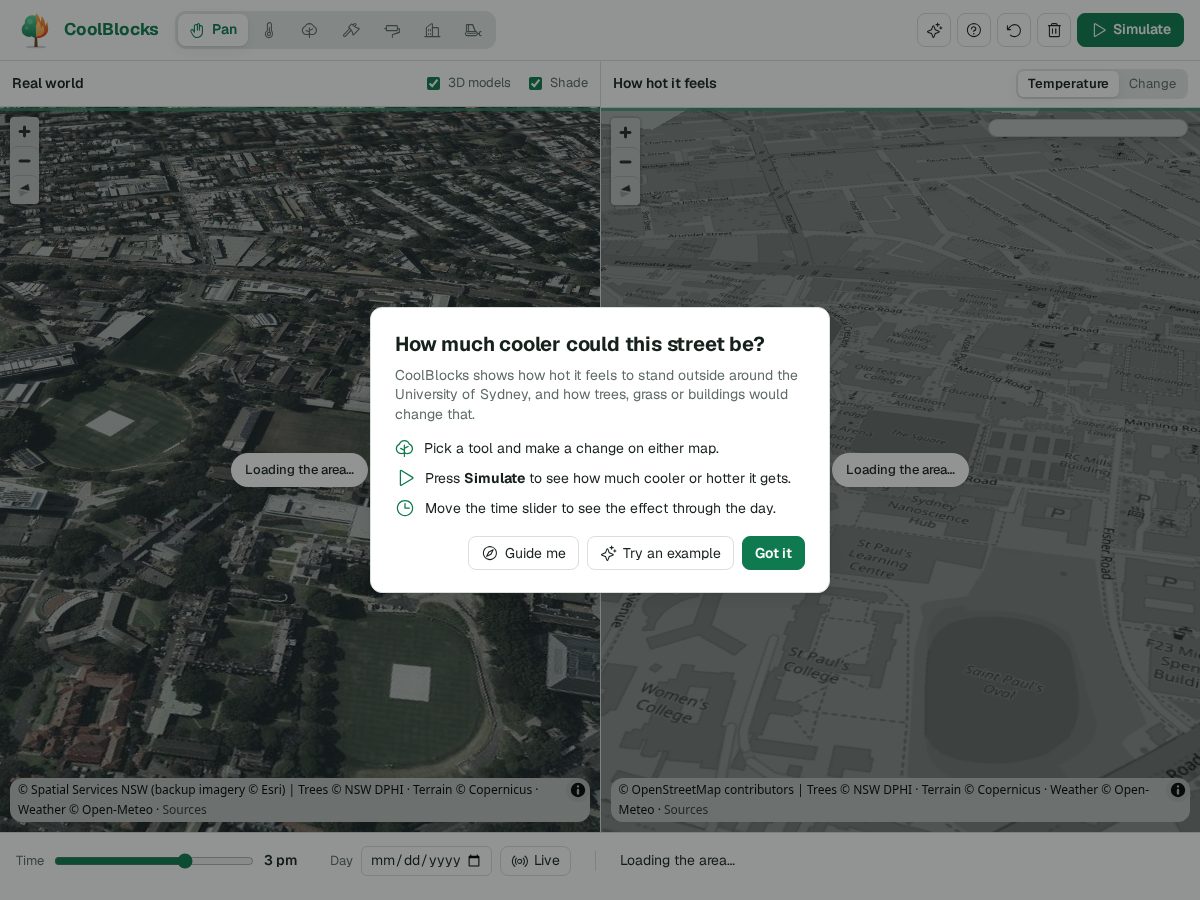Toggle the Shade checkbox
The width and height of the screenshot is (1200, 900).
click(x=535, y=83)
